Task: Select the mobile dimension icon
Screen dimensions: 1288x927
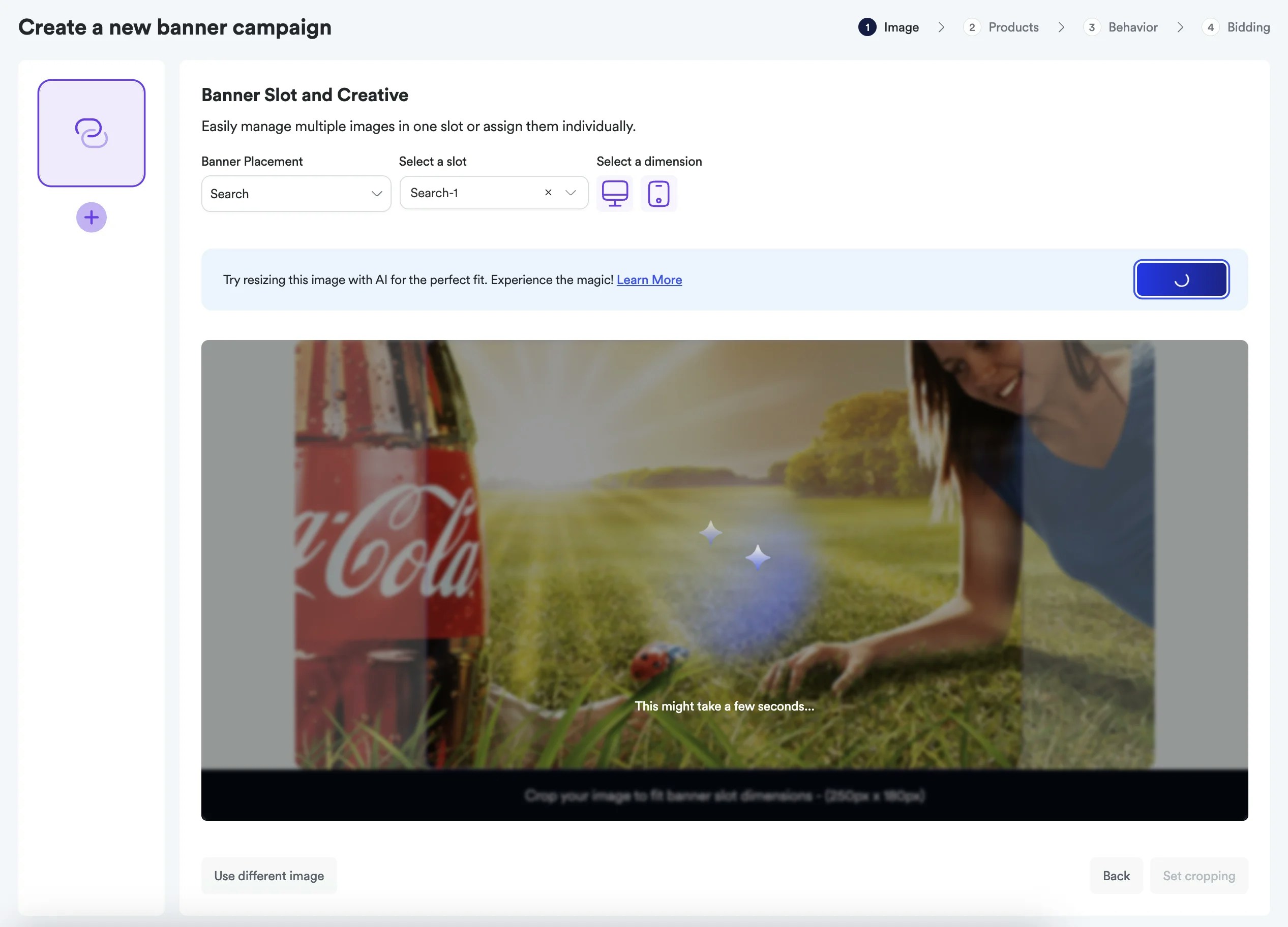Action: click(658, 193)
